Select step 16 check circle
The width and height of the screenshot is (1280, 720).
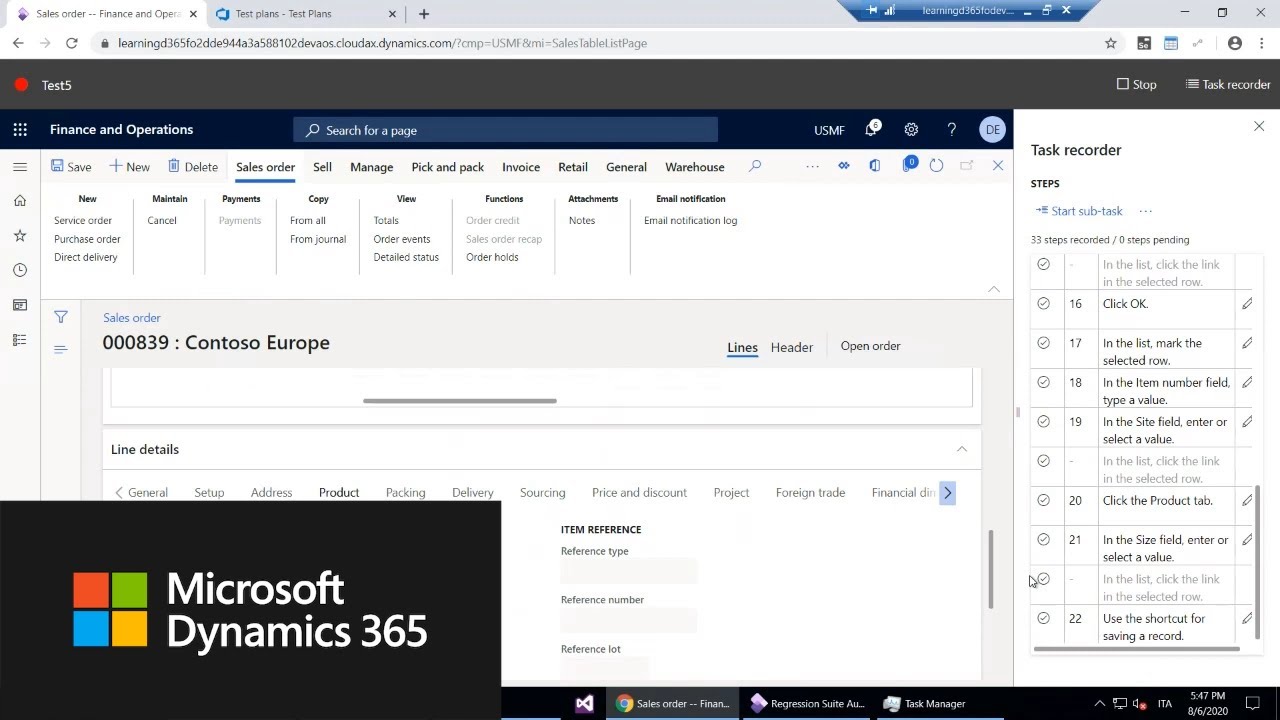(1044, 303)
